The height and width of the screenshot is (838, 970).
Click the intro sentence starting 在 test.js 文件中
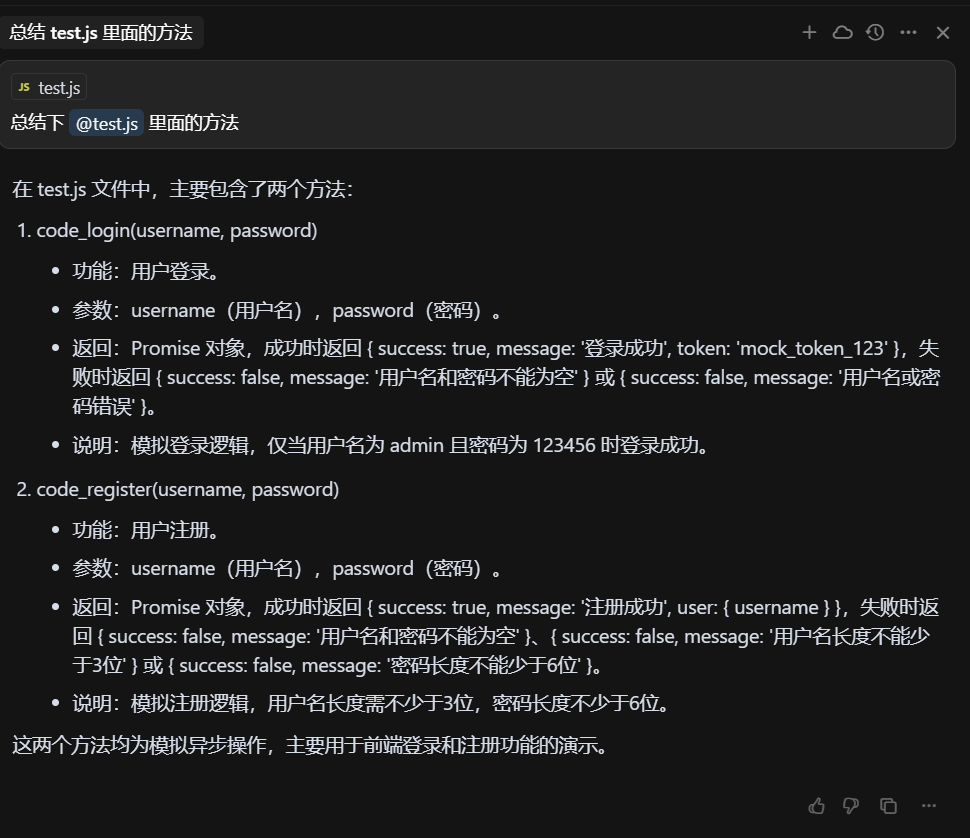(x=182, y=189)
